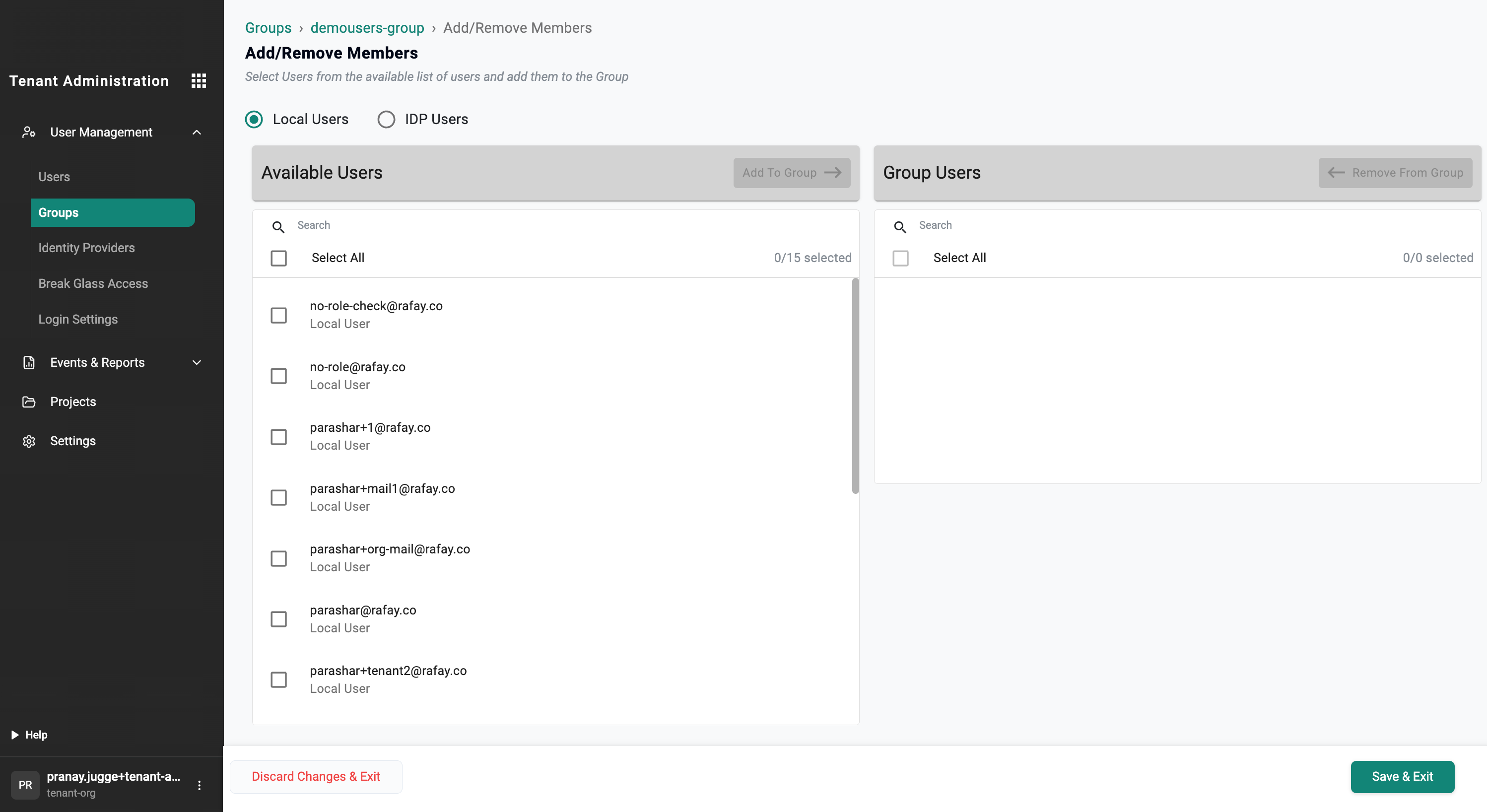Click the Settings gear icon

pos(28,441)
